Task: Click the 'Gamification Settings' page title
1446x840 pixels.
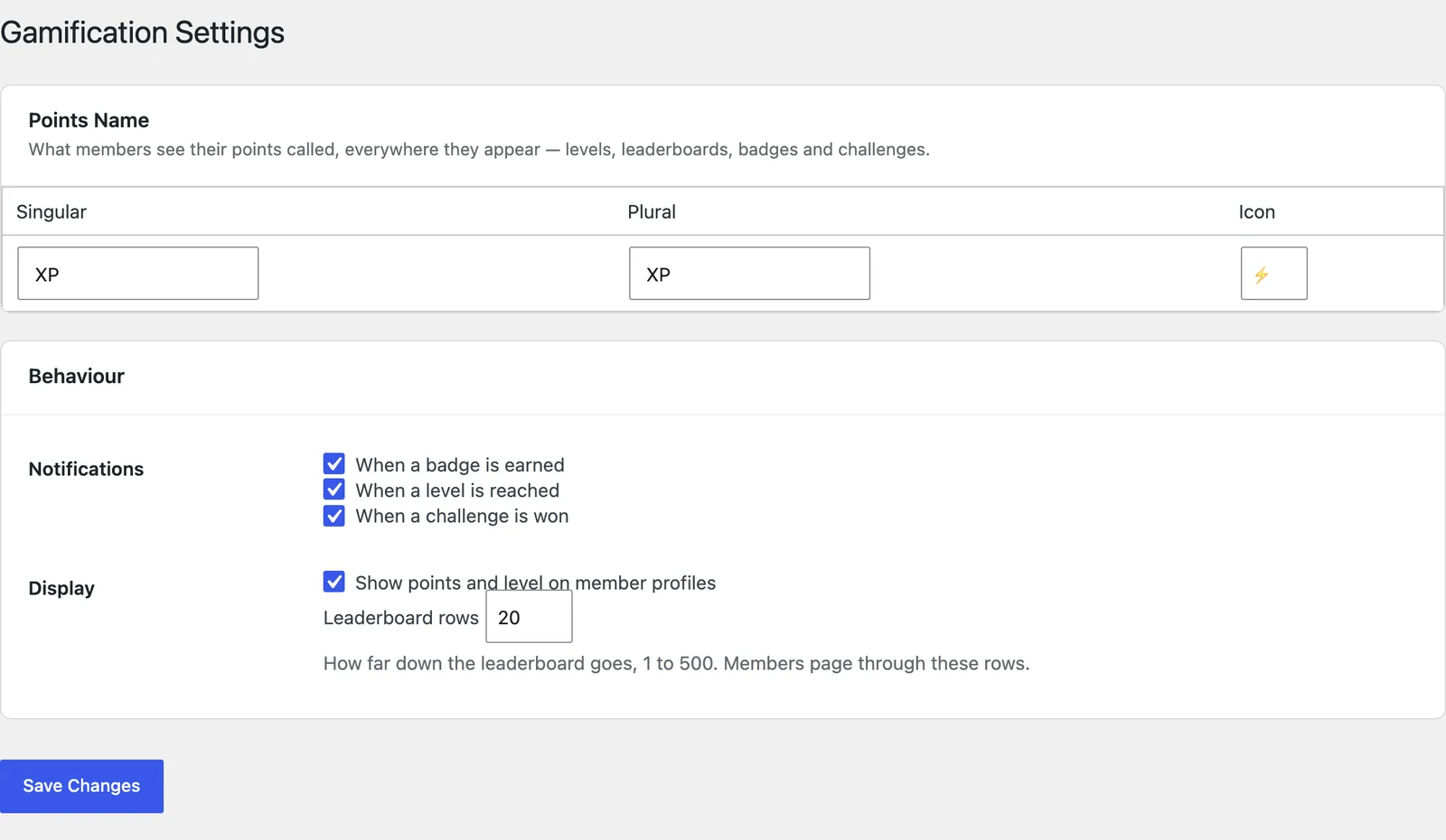Action: click(x=142, y=33)
